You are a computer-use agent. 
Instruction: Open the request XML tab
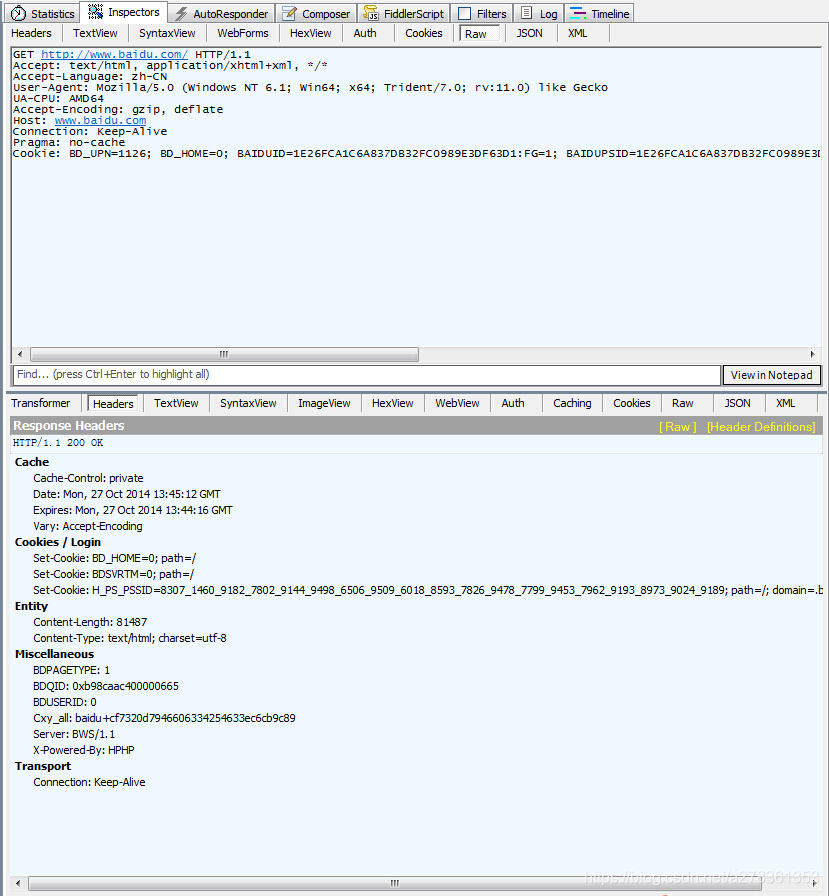(578, 33)
